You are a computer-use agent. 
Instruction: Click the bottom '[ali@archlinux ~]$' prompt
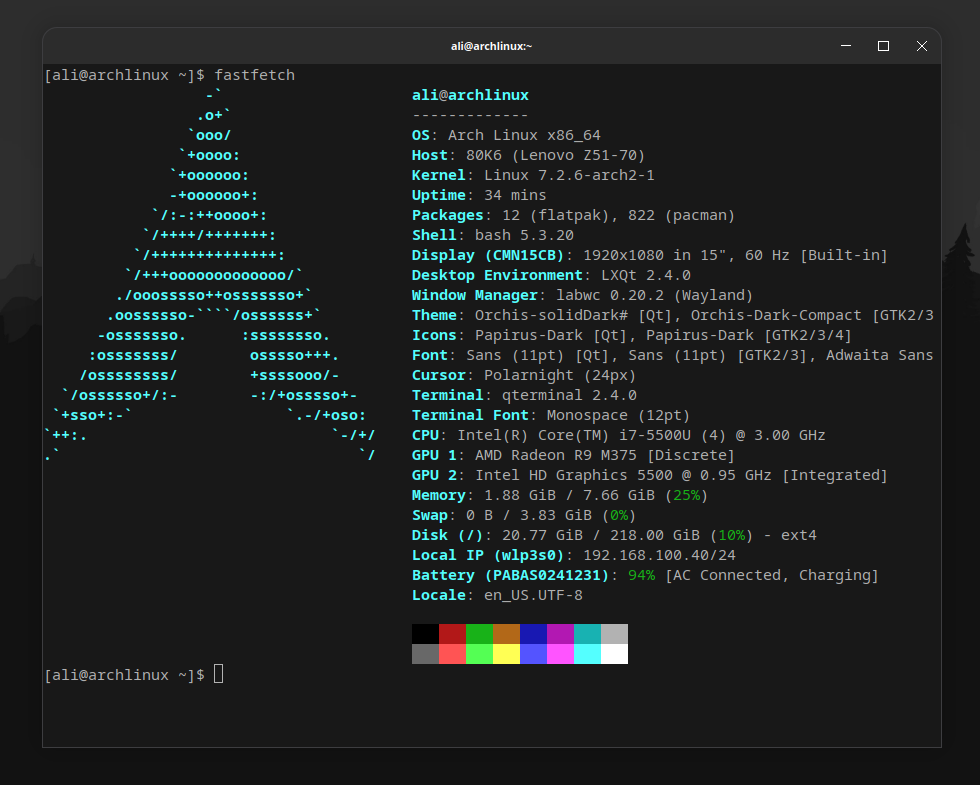[125, 675]
